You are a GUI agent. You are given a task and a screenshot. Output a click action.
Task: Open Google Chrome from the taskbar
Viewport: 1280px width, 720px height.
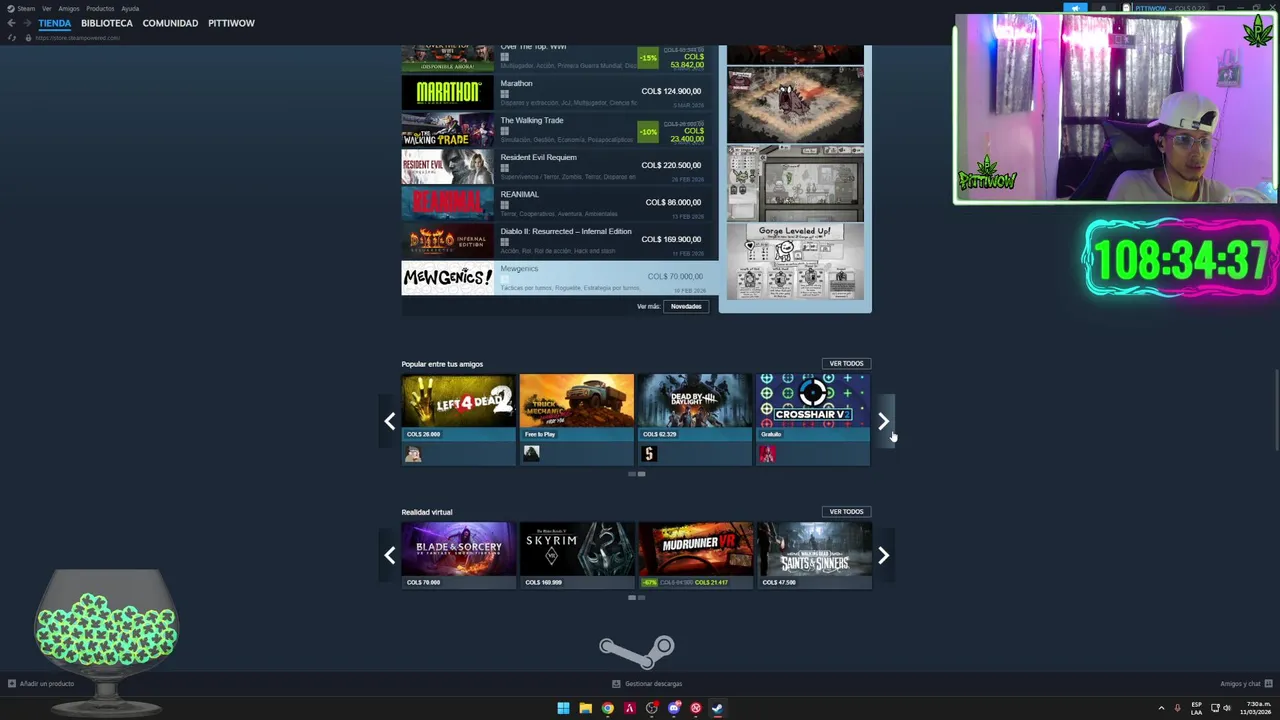point(607,708)
